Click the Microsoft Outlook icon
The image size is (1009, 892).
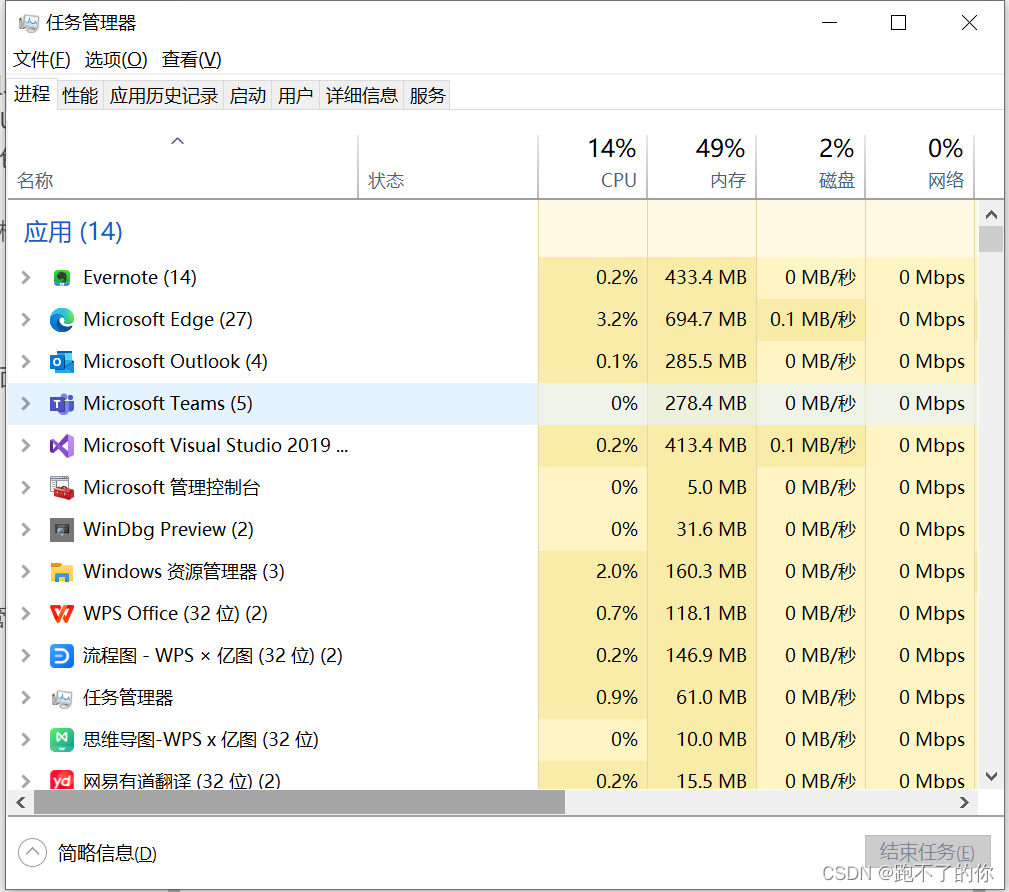coord(62,362)
